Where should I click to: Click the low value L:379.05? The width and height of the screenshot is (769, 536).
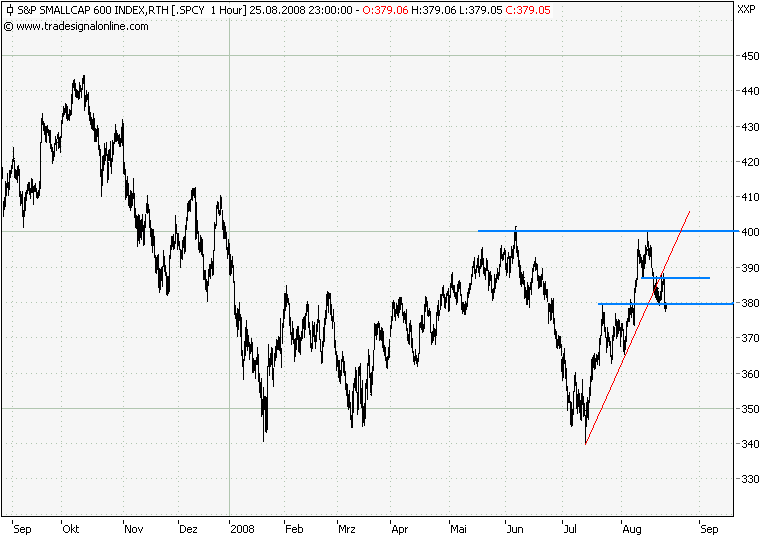[481, 10]
